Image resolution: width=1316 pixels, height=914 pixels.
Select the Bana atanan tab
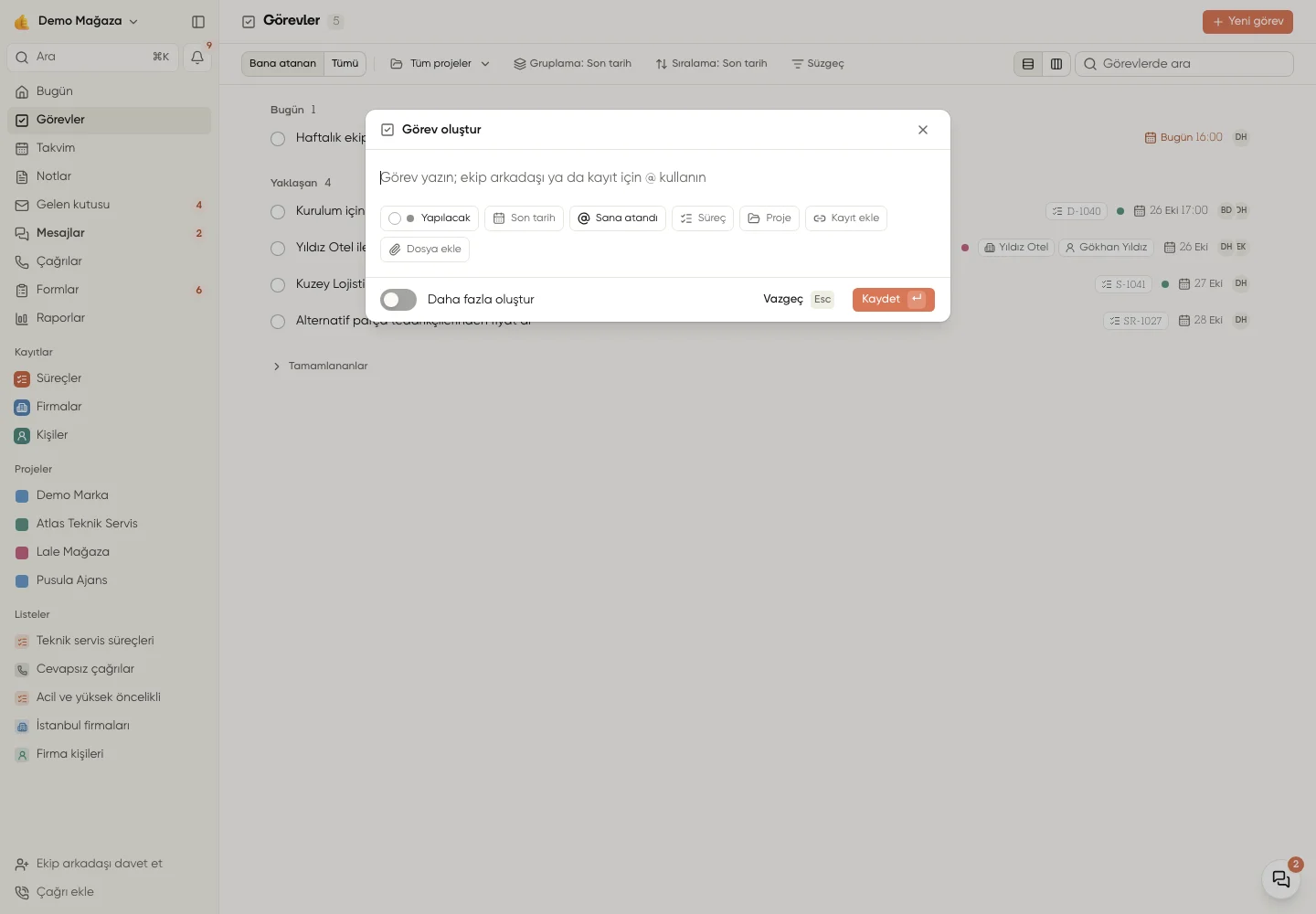(x=282, y=64)
